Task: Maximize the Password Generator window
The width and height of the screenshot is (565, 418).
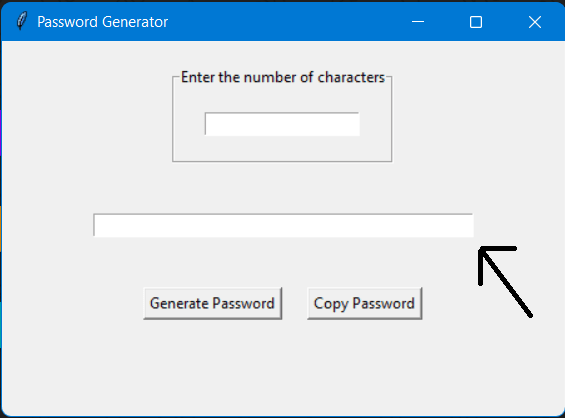Action: pyautogui.click(x=476, y=22)
